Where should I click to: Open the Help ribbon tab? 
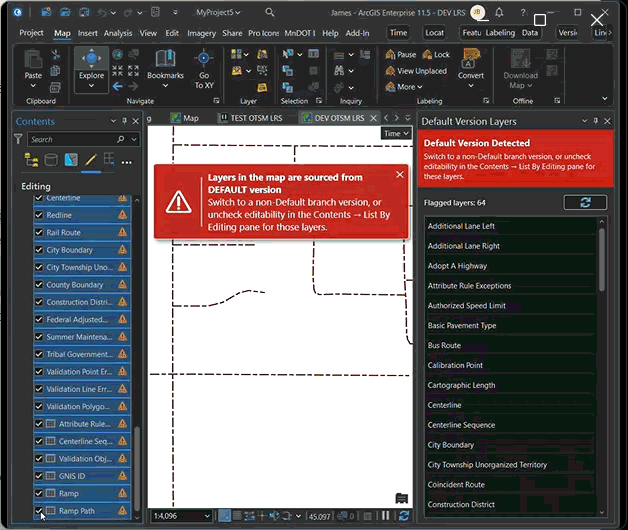330,33
